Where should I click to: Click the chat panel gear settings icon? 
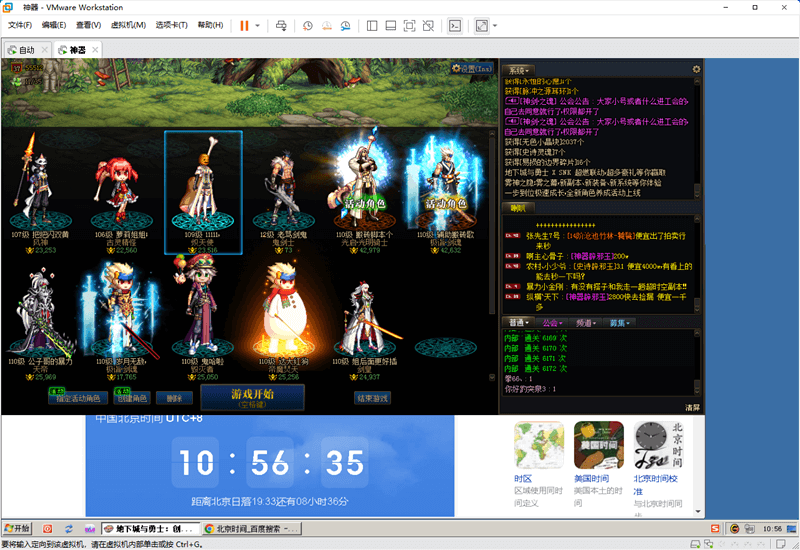696,69
